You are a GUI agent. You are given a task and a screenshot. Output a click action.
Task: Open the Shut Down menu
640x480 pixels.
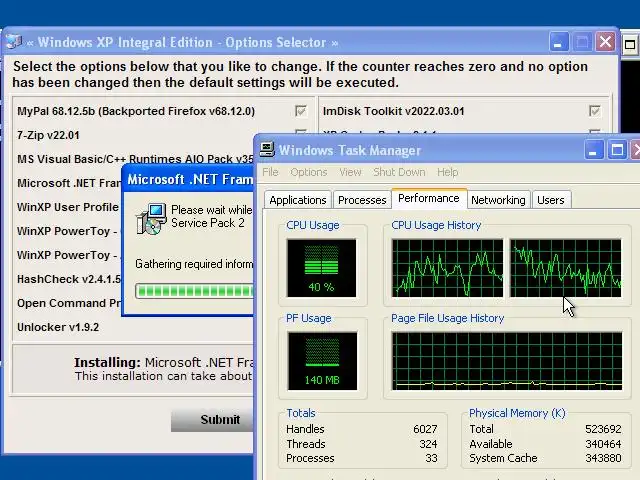[x=399, y=172]
